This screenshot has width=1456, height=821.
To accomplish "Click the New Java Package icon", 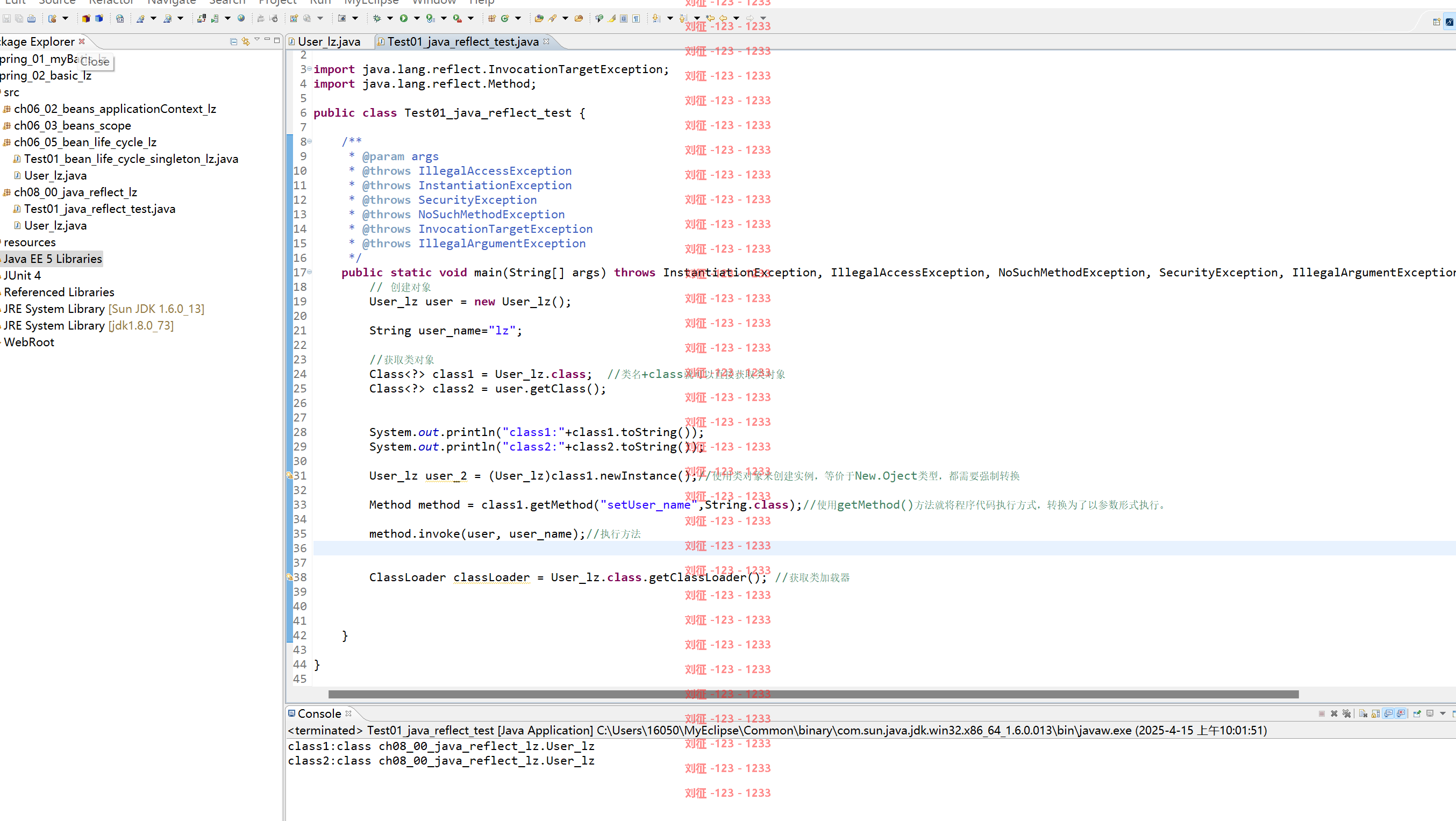I will (x=492, y=19).
